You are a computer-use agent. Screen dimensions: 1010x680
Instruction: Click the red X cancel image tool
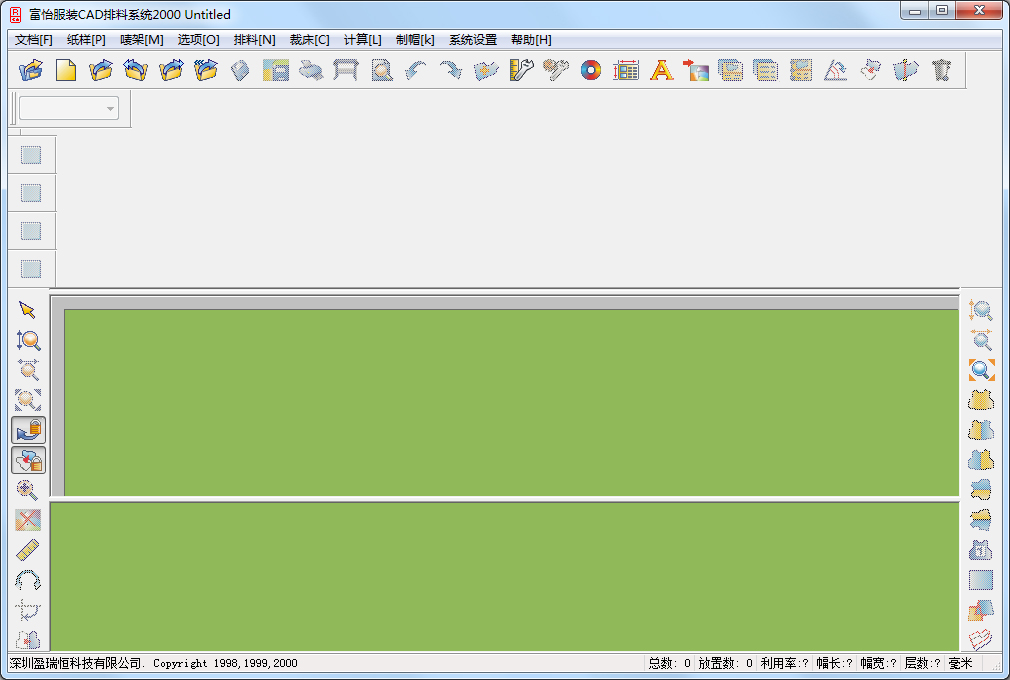tap(28, 520)
